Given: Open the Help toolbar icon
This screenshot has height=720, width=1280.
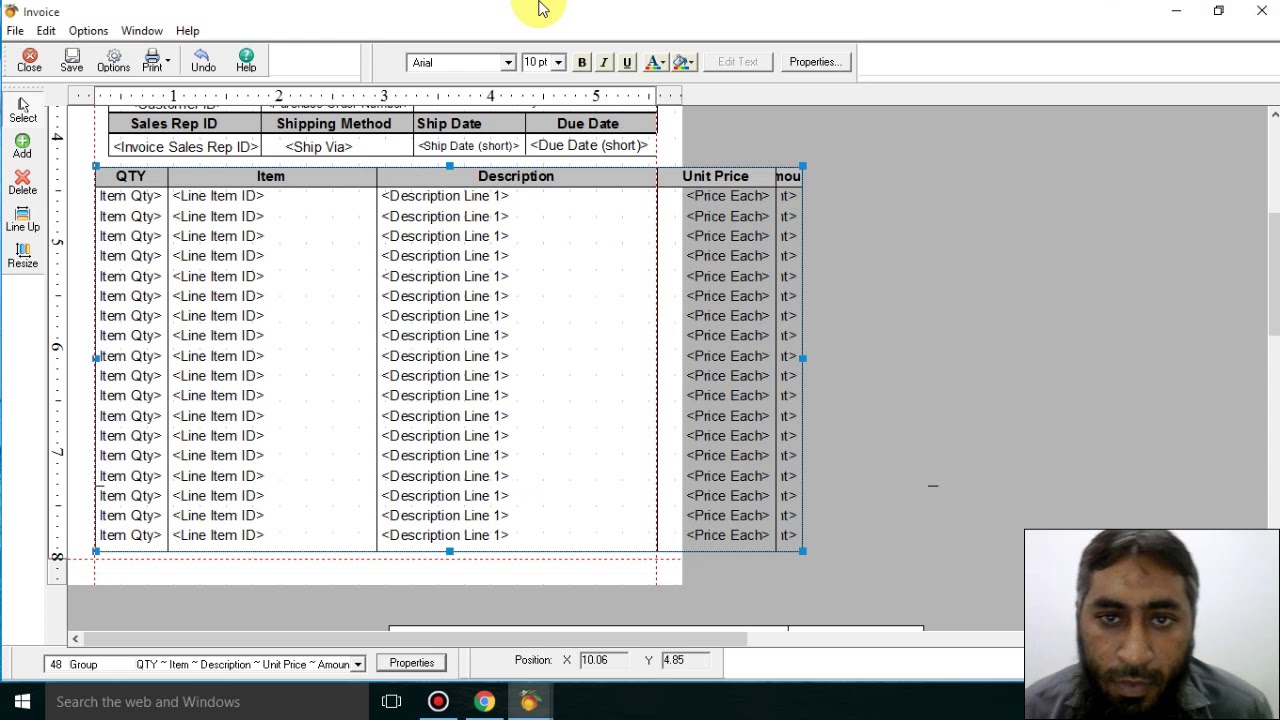Looking at the screenshot, I should pos(246,61).
